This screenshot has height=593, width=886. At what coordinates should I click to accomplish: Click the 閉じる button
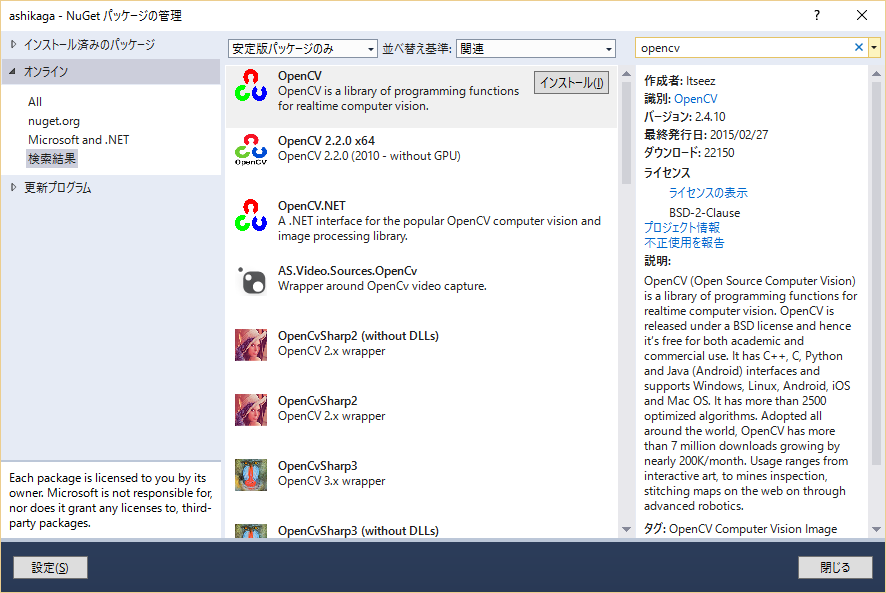pyautogui.click(x=835, y=568)
